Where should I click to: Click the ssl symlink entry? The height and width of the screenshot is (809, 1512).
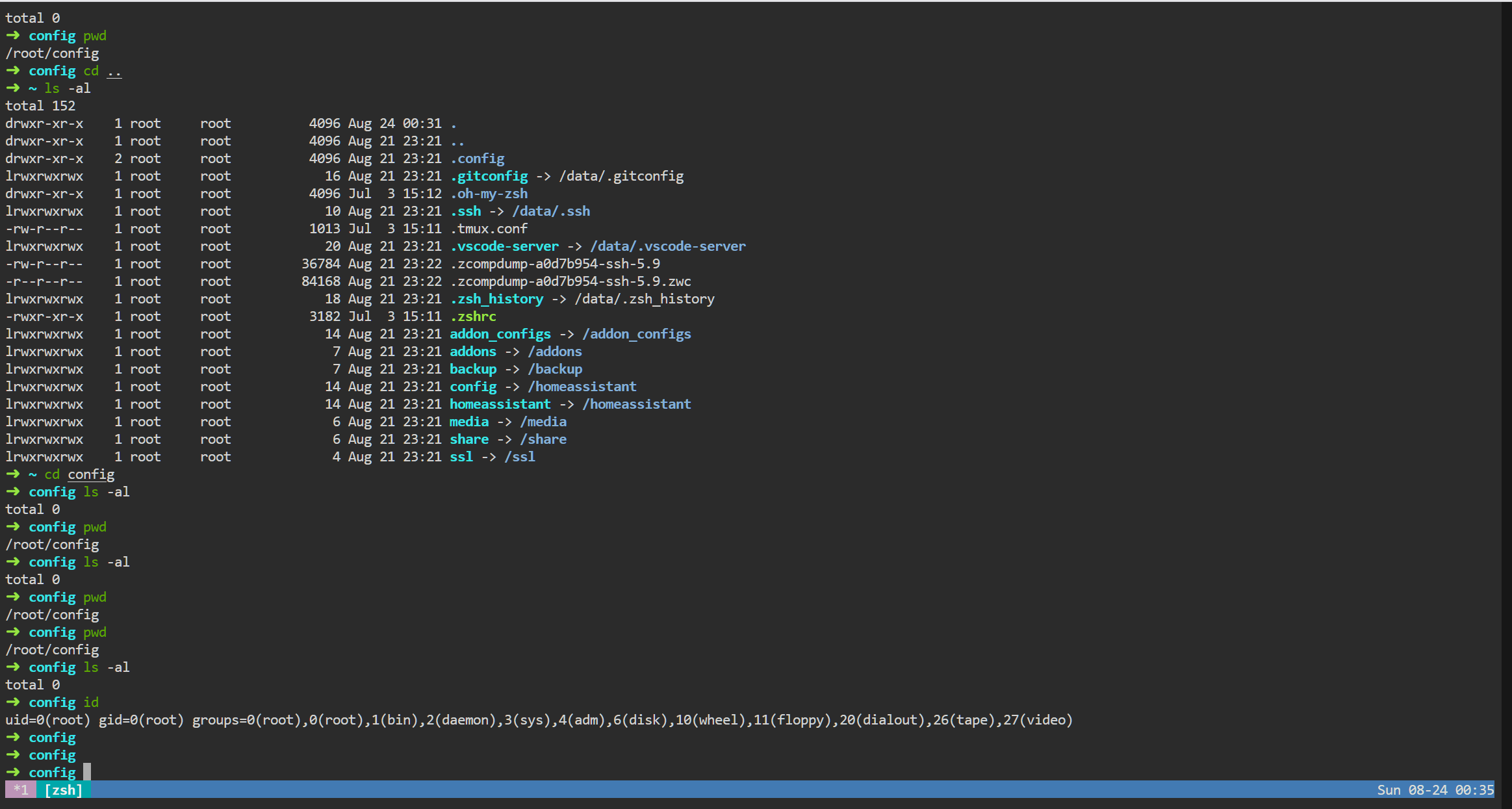click(x=461, y=457)
